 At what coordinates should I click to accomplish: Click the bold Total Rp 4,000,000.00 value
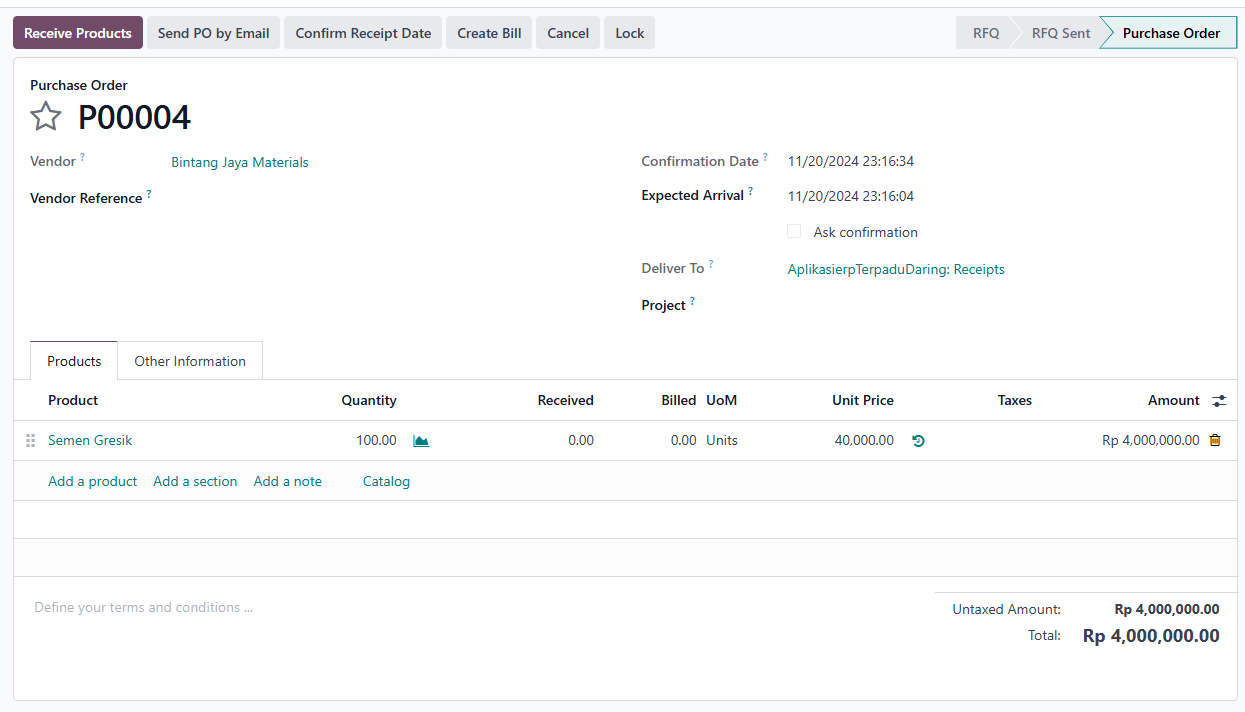(1151, 636)
